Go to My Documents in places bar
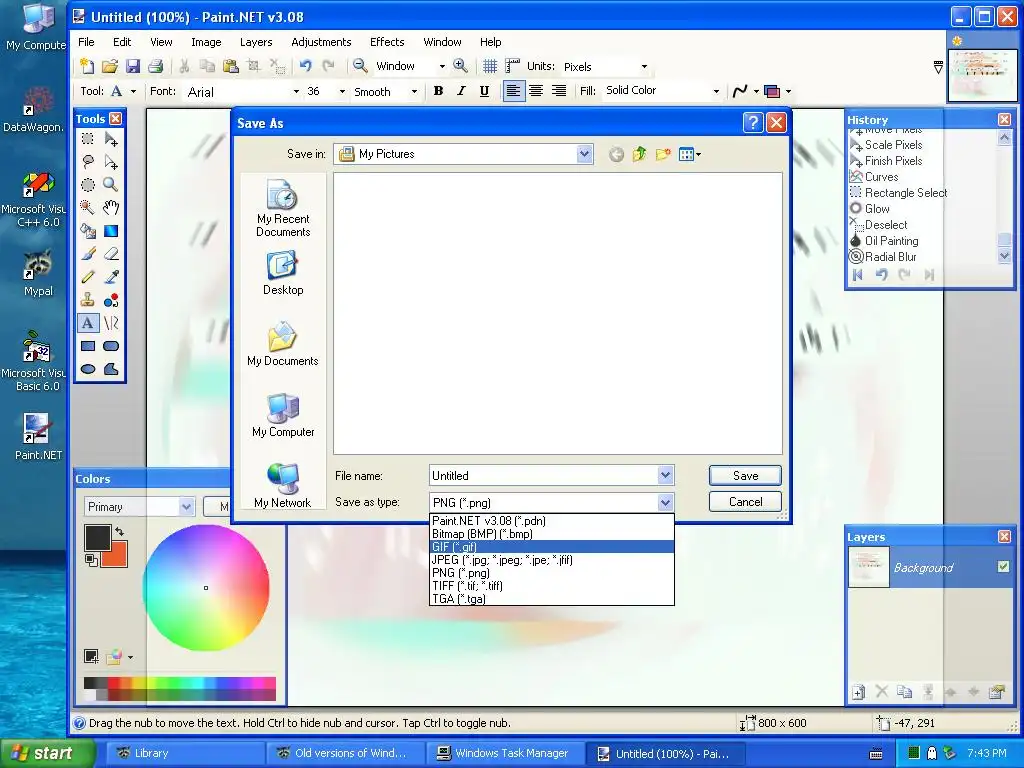Image resolution: width=1024 pixels, height=768 pixels. [283, 344]
